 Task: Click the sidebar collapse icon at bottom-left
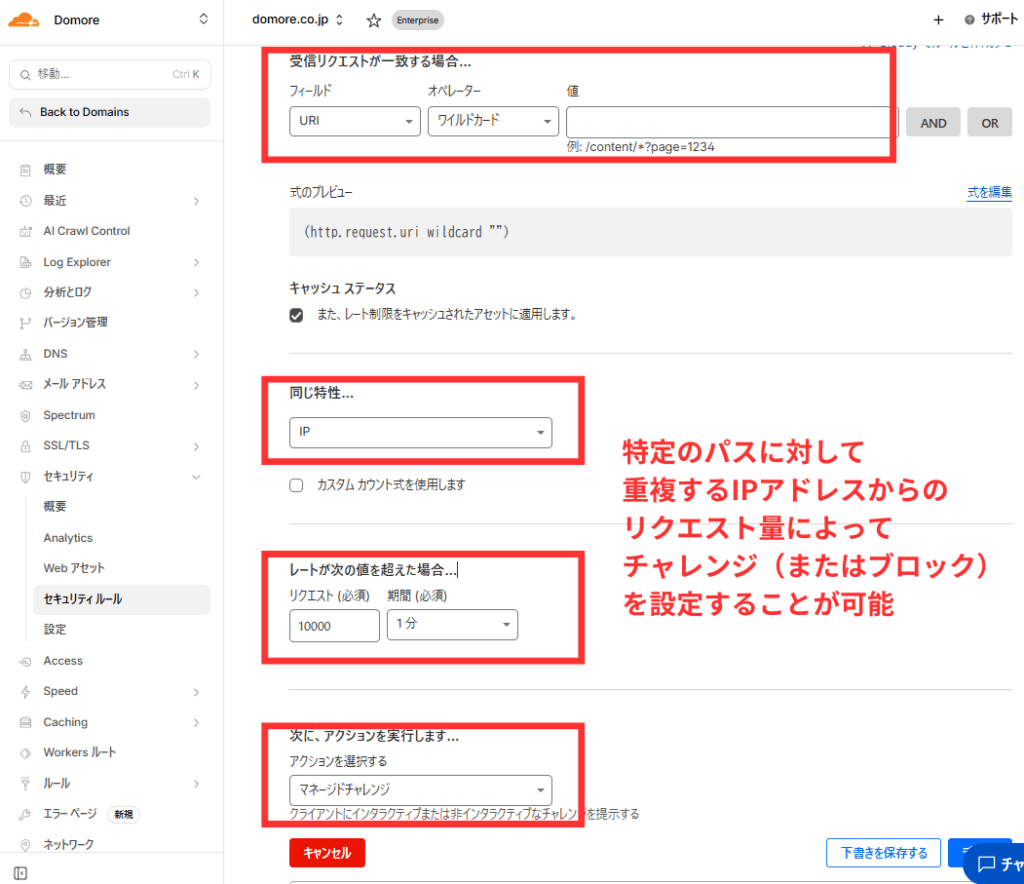(21, 873)
